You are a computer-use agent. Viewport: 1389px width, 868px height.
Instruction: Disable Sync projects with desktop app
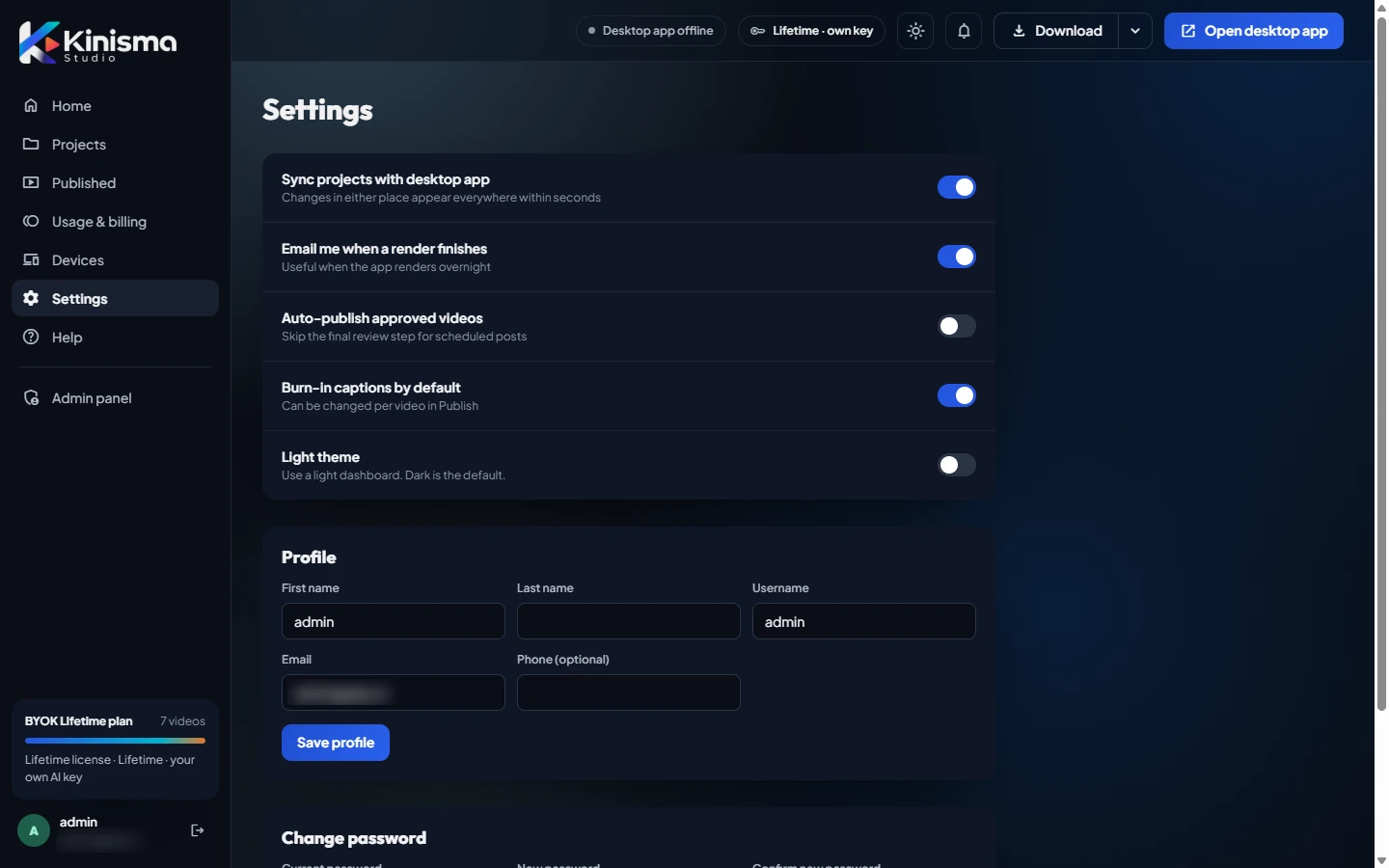[957, 187]
